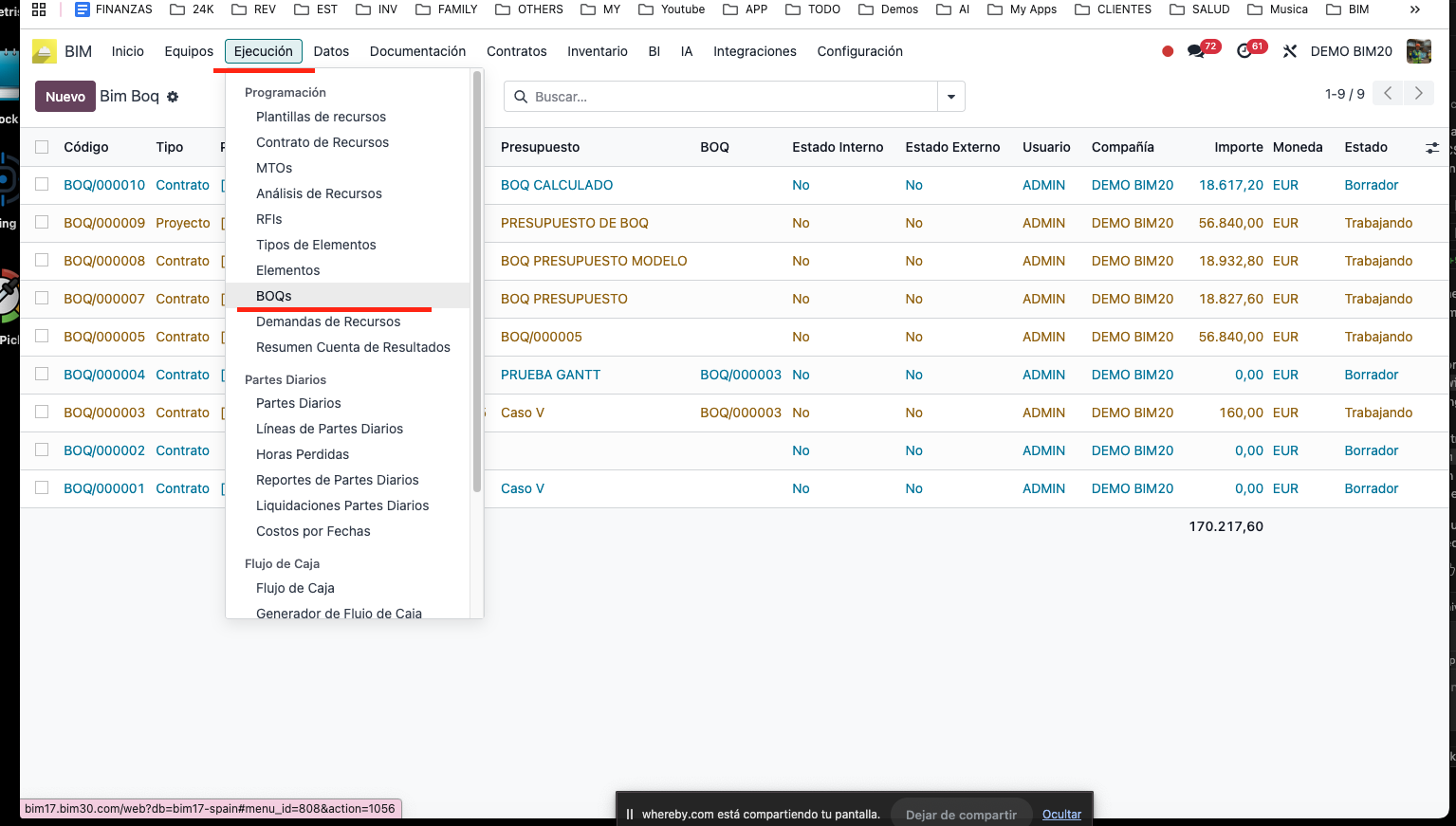Select the BOQ/000005 row checkbox
The width and height of the screenshot is (1456, 826).
(x=42, y=337)
